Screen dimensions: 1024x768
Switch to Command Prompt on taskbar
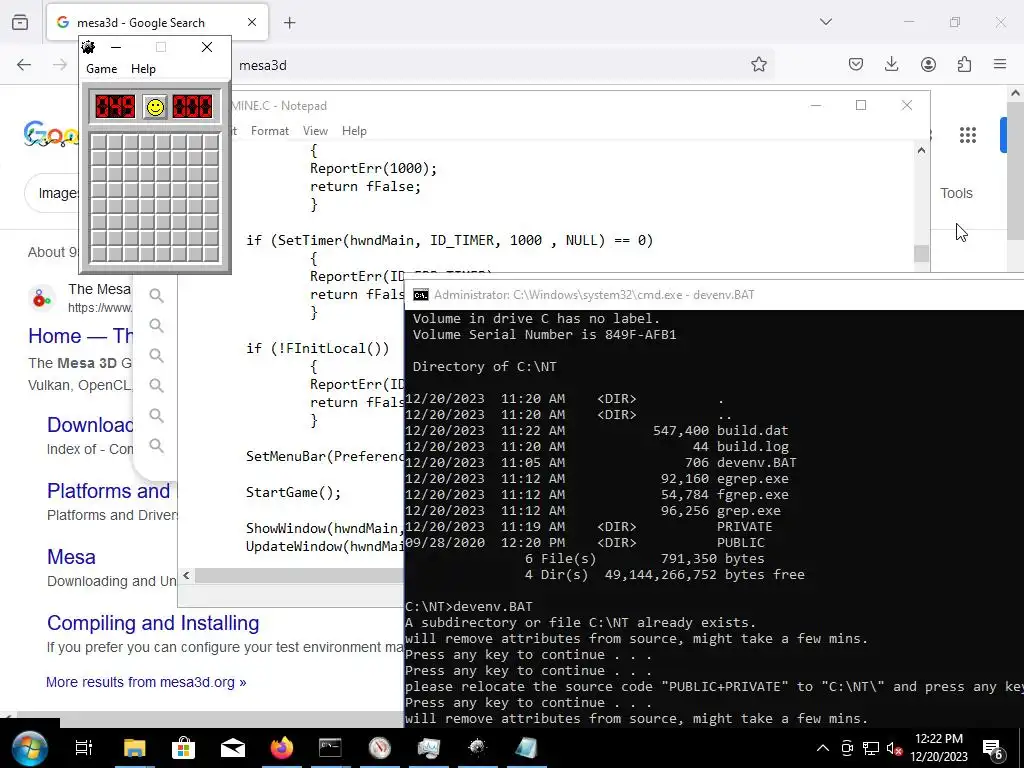pos(330,748)
